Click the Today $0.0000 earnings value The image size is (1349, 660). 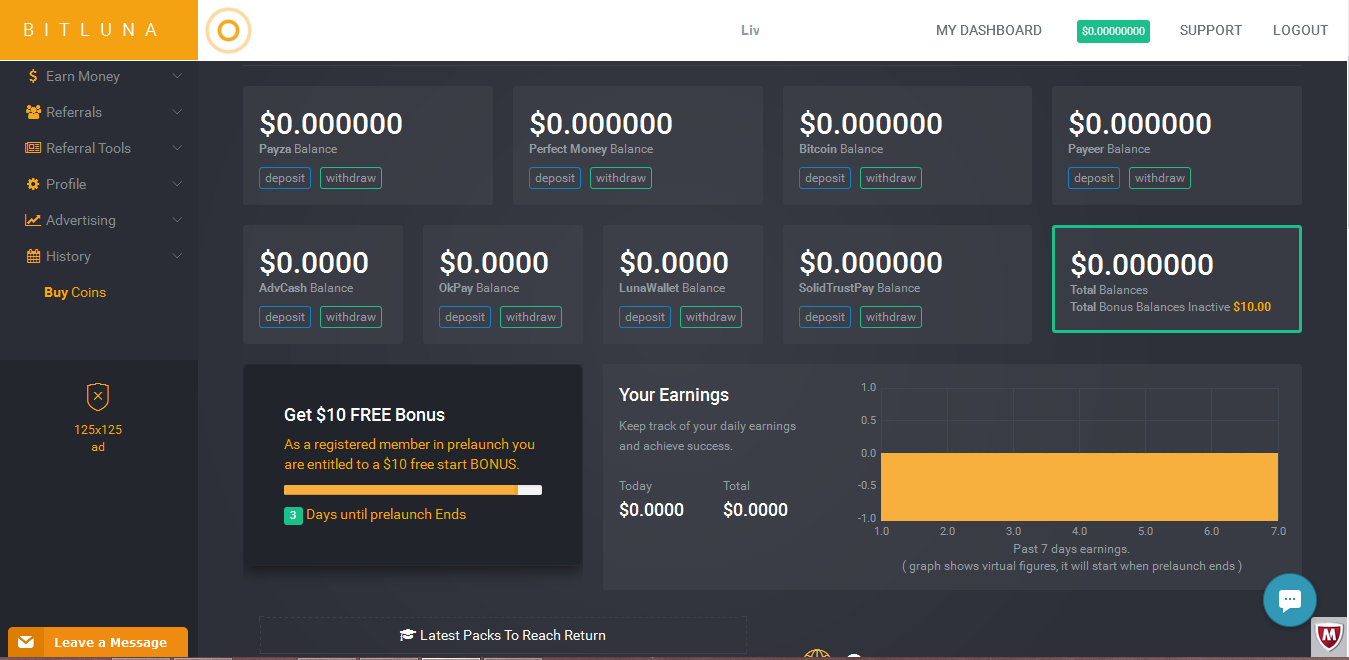(x=651, y=510)
